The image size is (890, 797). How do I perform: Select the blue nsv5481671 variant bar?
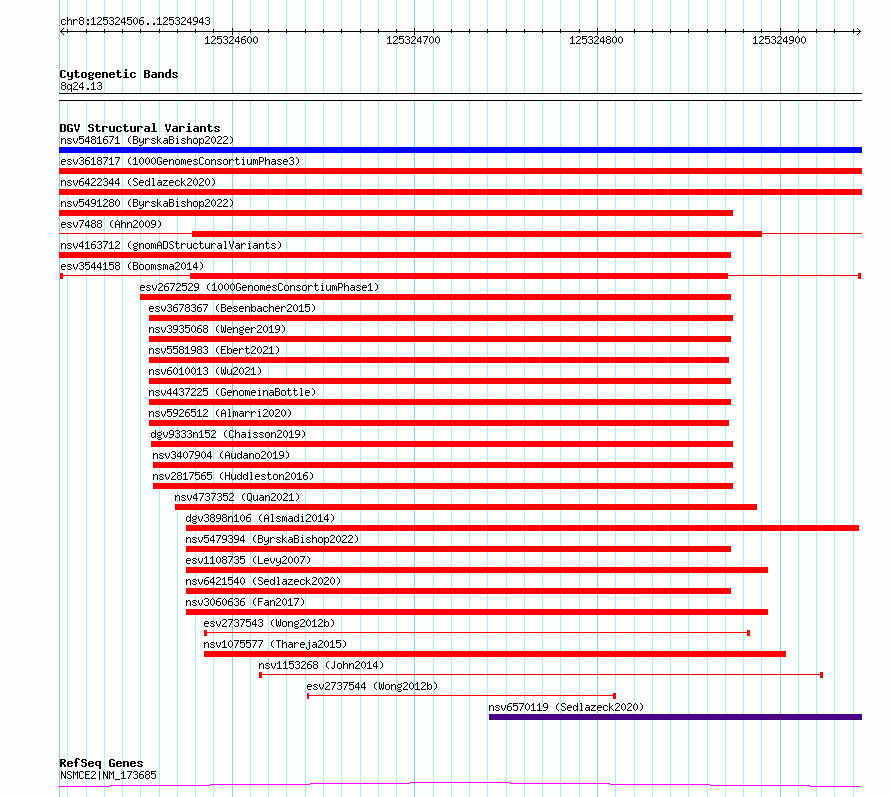pos(460,150)
